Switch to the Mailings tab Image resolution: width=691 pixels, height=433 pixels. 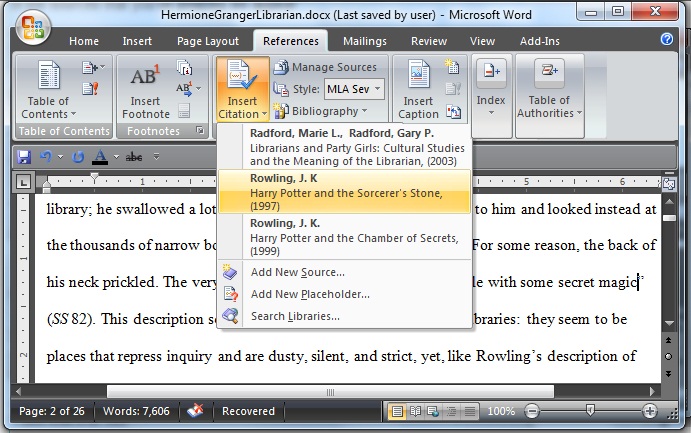(x=364, y=41)
